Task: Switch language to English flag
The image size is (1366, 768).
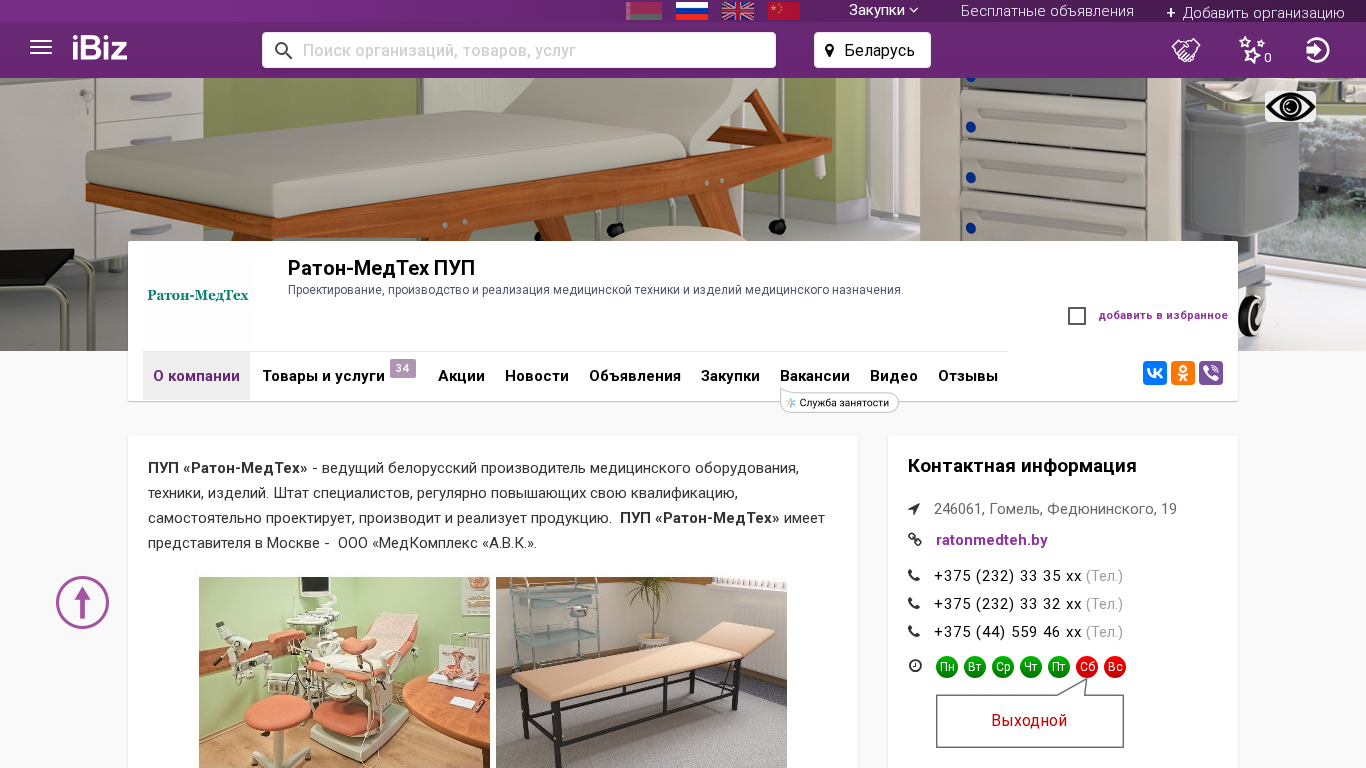Action: coord(738,11)
